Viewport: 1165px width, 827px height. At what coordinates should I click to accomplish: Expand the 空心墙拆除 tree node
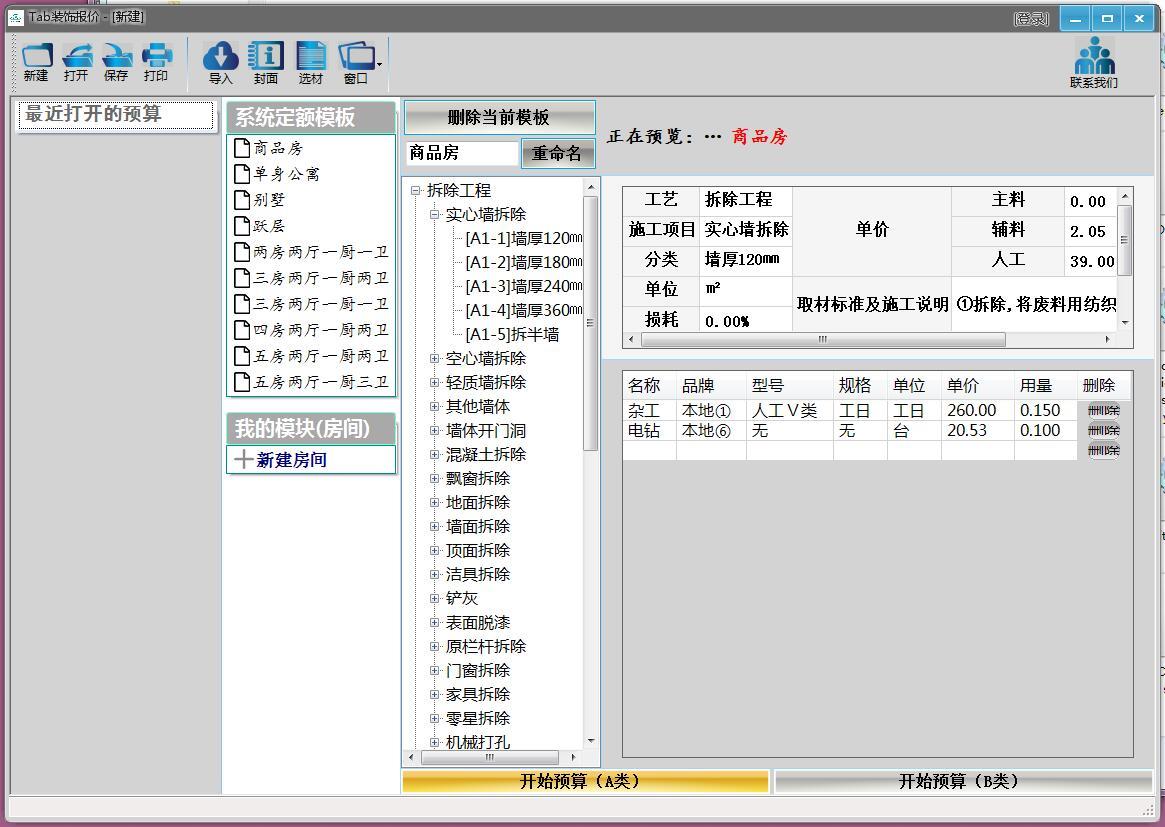[x=435, y=358]
